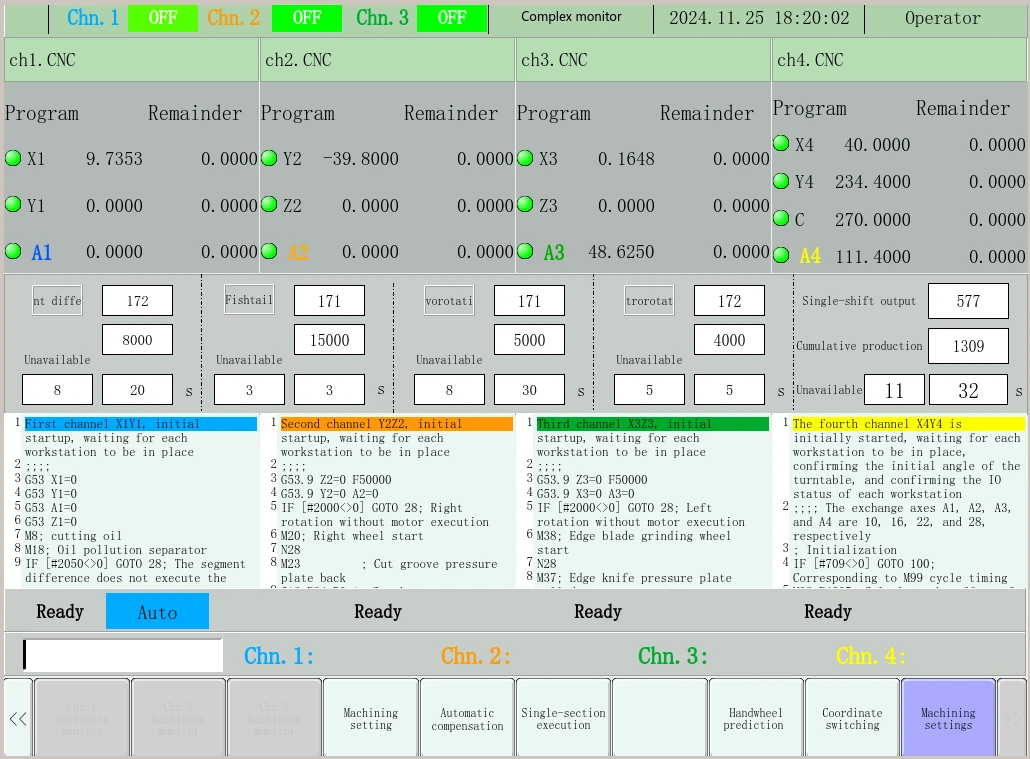Click the command input box beside Chn. 1:
Viewport: 1030px width, 759px height.
tap(123, 655)
